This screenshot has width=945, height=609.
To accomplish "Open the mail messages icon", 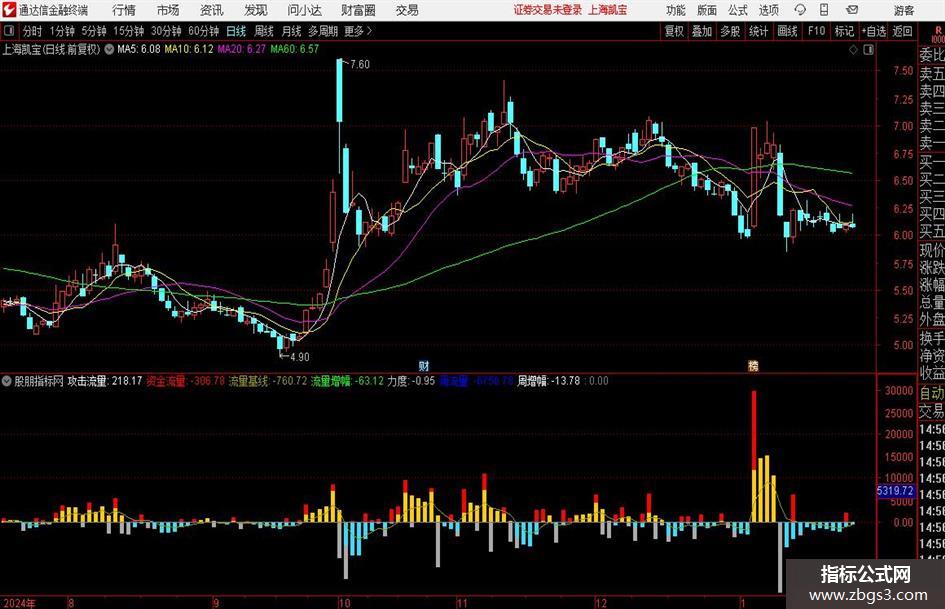I will pos(852,10).
